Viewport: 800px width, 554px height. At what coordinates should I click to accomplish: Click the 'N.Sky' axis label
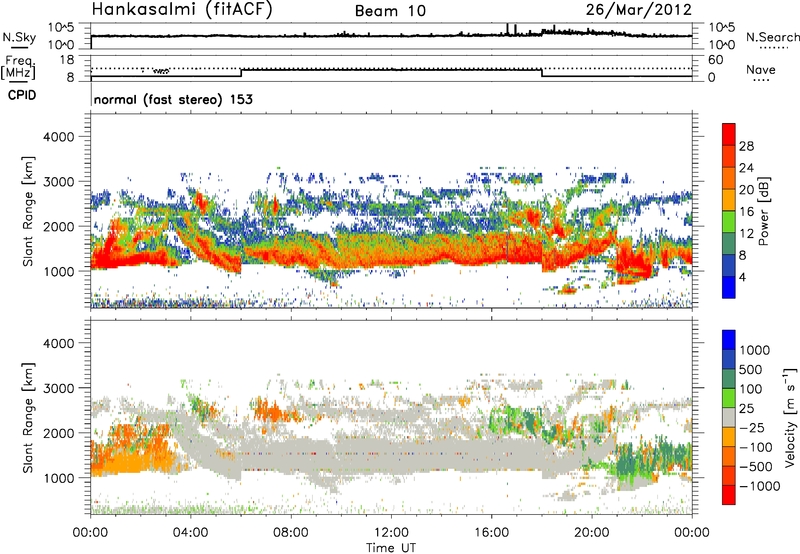click(x=19, y=37)
